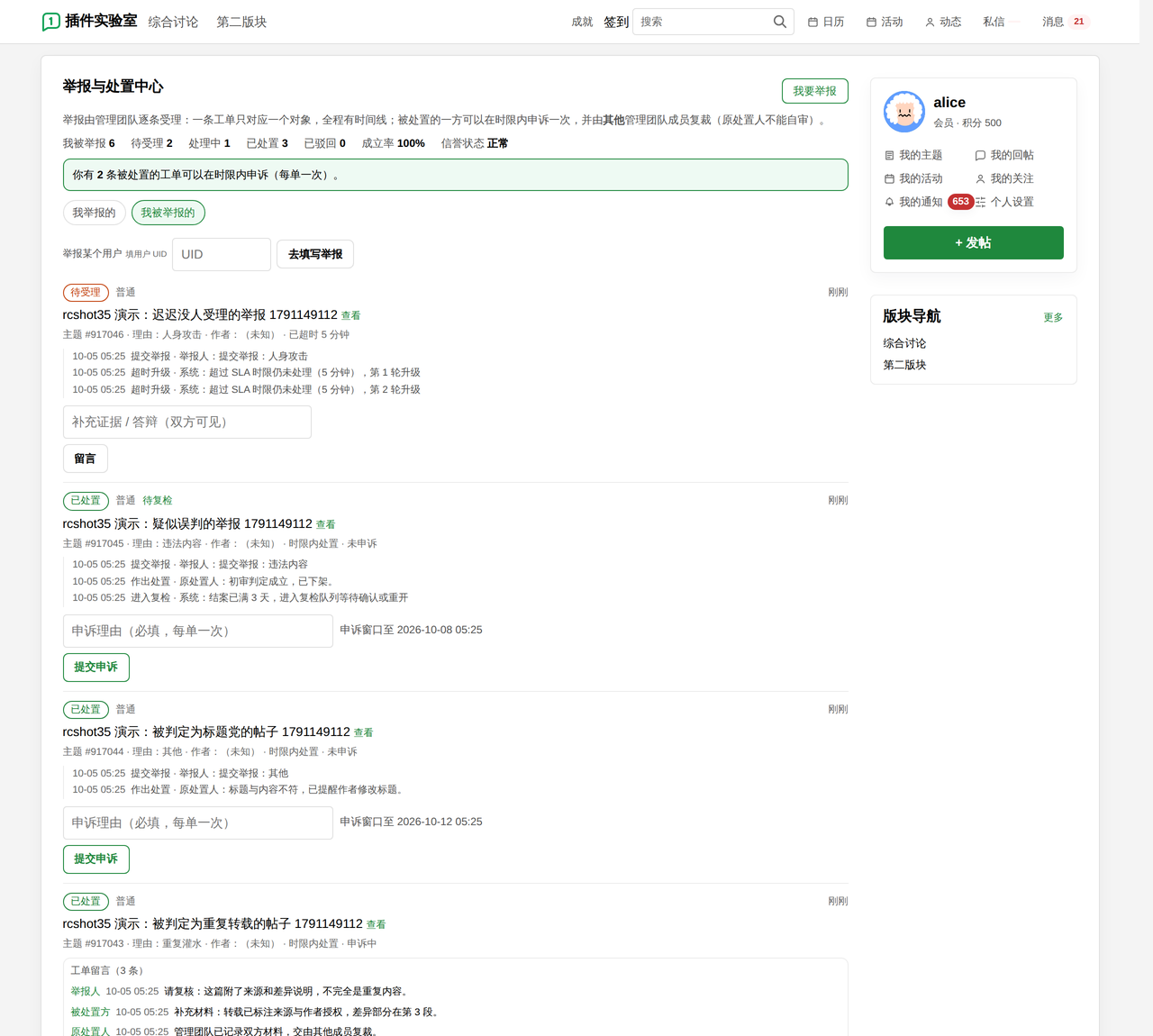Viewport: 1153px width, 1036px height.
Task: Open 第二版块 under 版块导航
Action: [904, 365]
